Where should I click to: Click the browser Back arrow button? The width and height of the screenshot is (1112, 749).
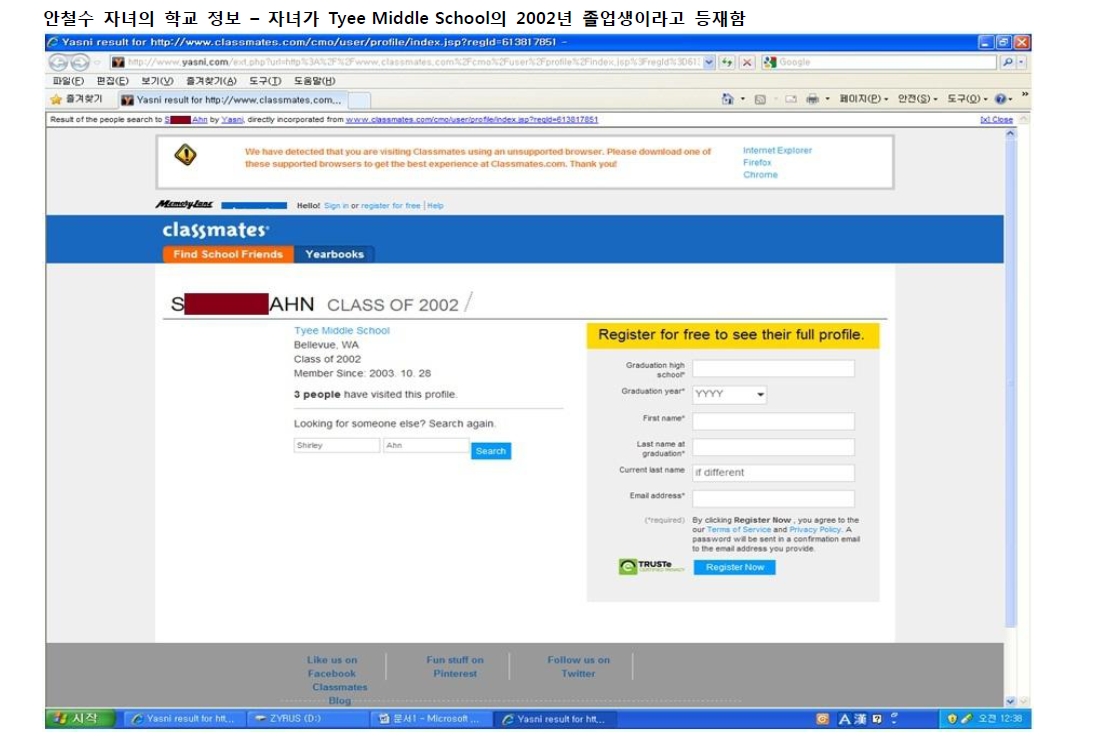[x=59, y=62]
